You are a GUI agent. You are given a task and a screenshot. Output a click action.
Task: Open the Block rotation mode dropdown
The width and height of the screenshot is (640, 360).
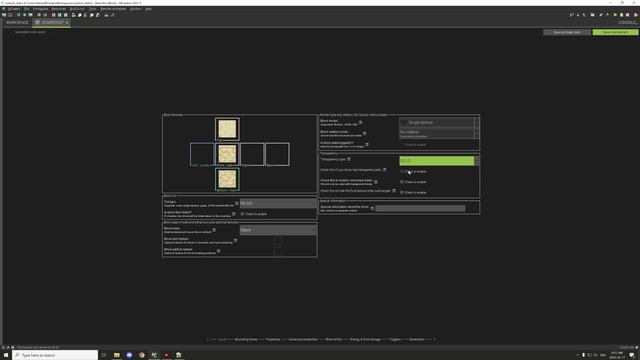pos(439,133)
